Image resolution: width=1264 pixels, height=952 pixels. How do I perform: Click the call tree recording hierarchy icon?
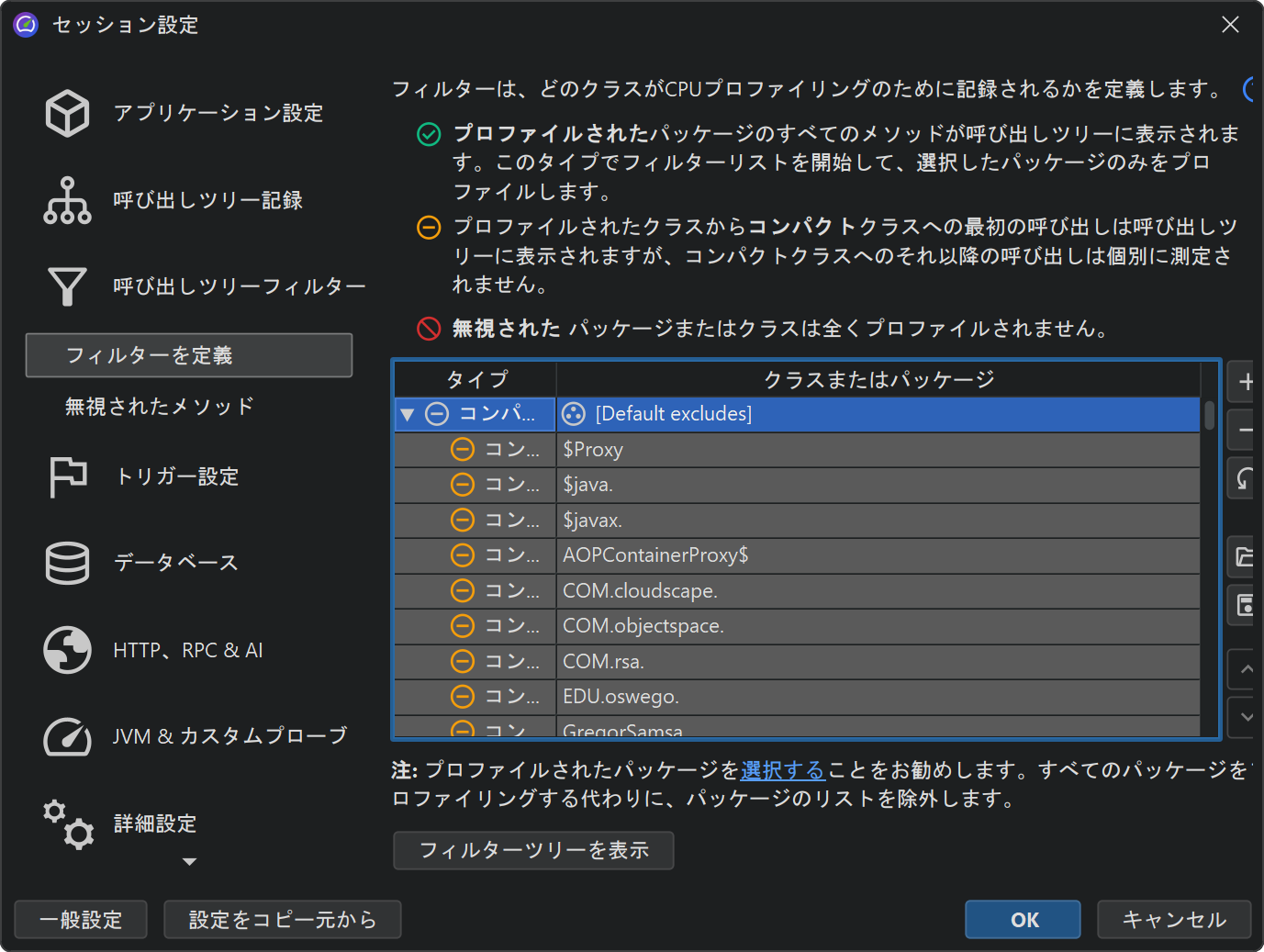pos(67,200)
